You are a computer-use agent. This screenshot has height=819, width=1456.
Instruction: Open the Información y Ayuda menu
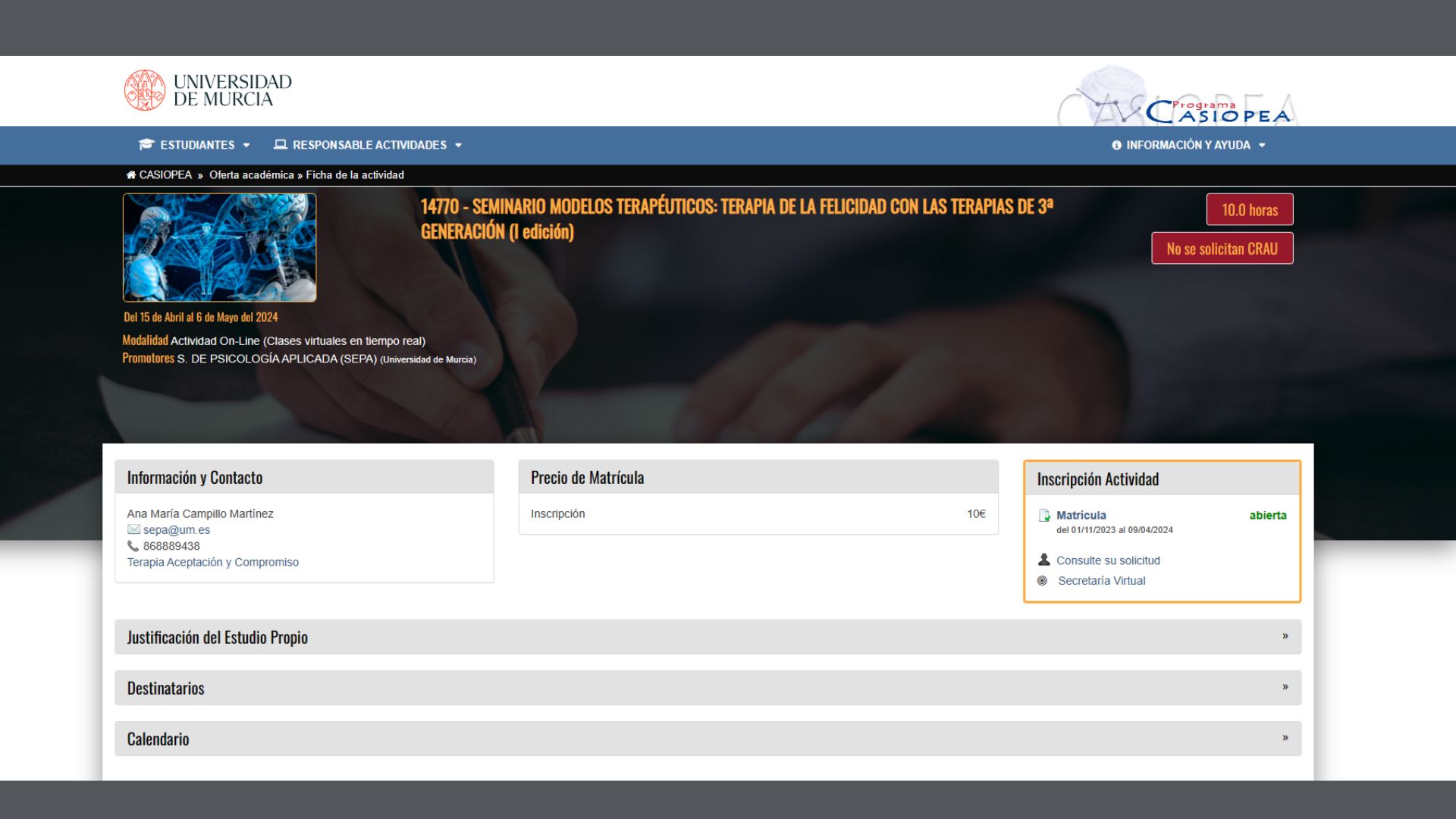tap(1188, 145)
